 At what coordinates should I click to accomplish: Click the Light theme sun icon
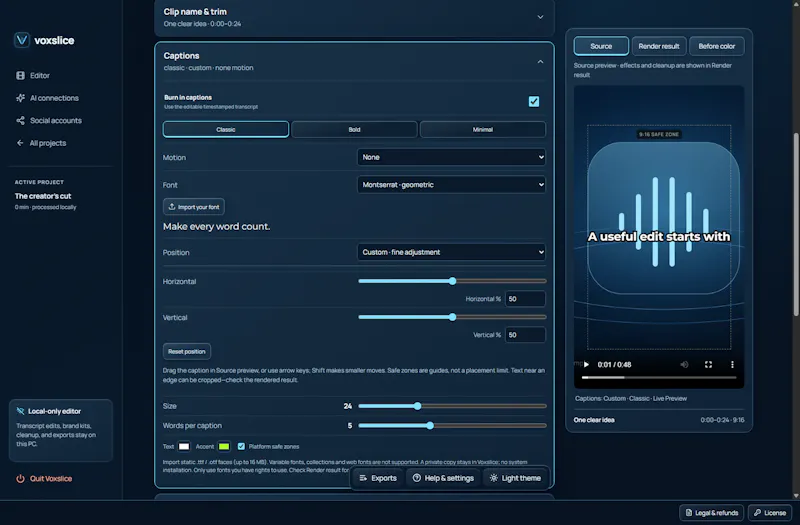click(493, 478)
